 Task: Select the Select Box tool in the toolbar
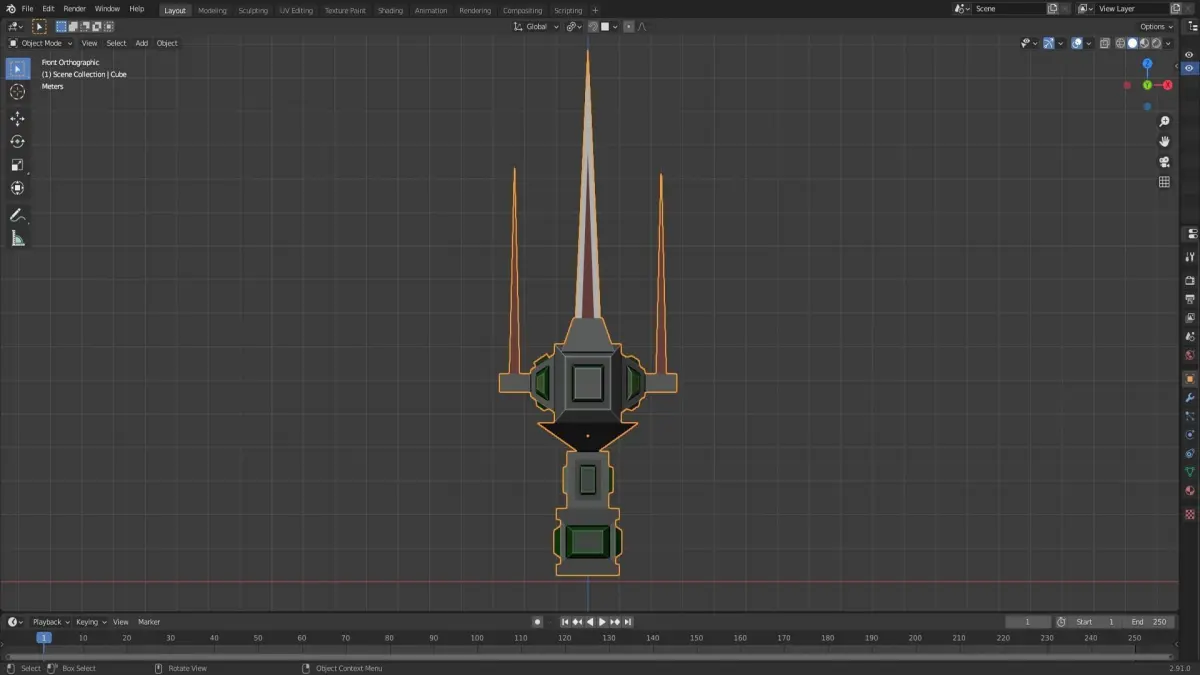[17, 69]
